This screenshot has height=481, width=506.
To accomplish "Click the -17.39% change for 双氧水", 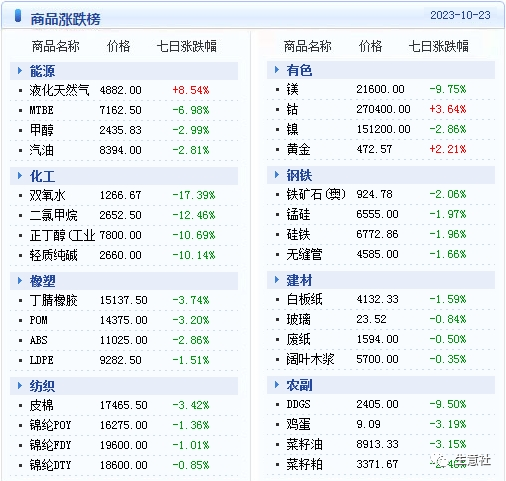I will 194,195.
